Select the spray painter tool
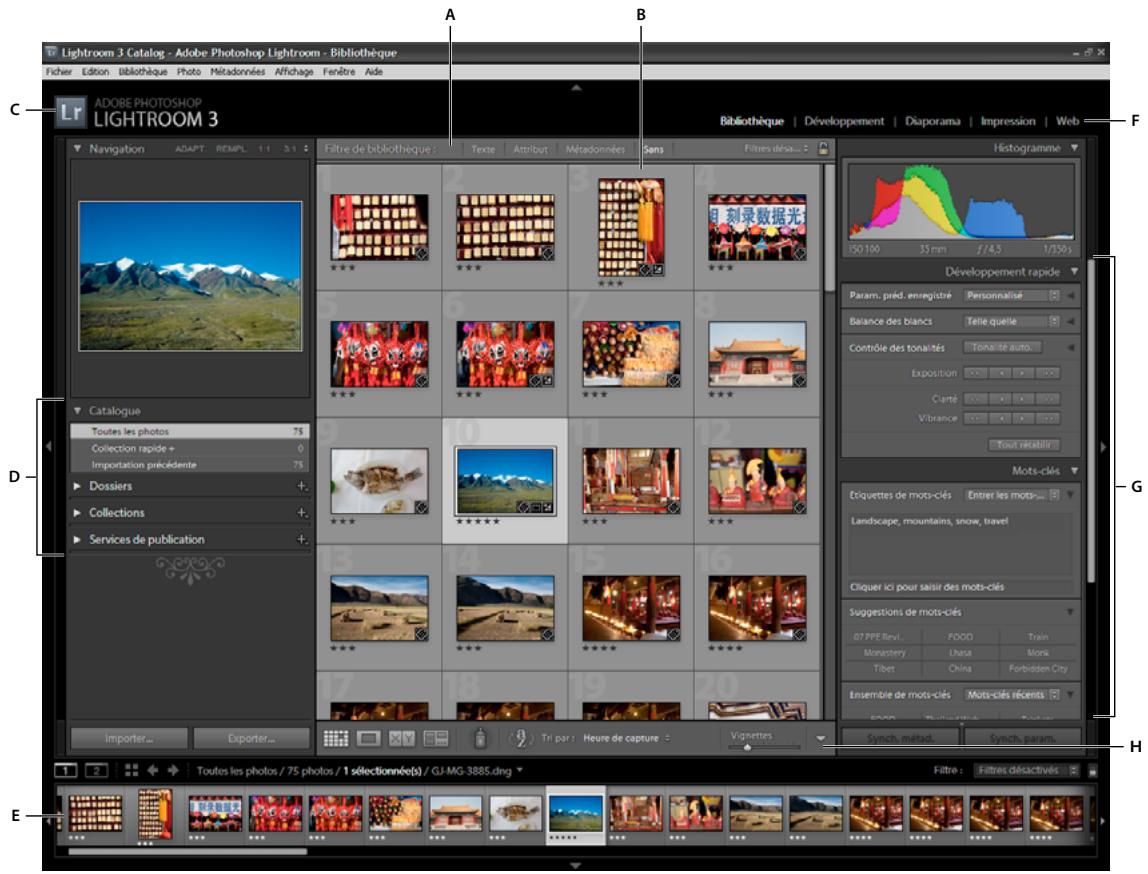1148x874 pixels. 480,739
